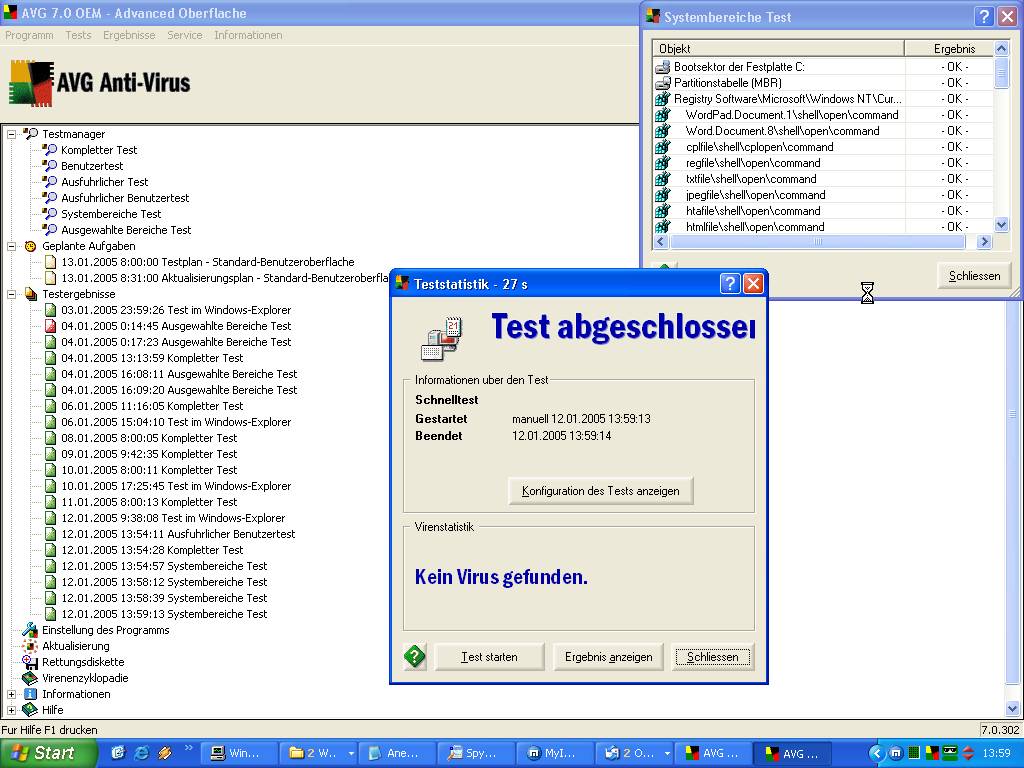
Task: Select Ausgewahlte Bereiche Test under Testmanager
Action: coord(126,230)
